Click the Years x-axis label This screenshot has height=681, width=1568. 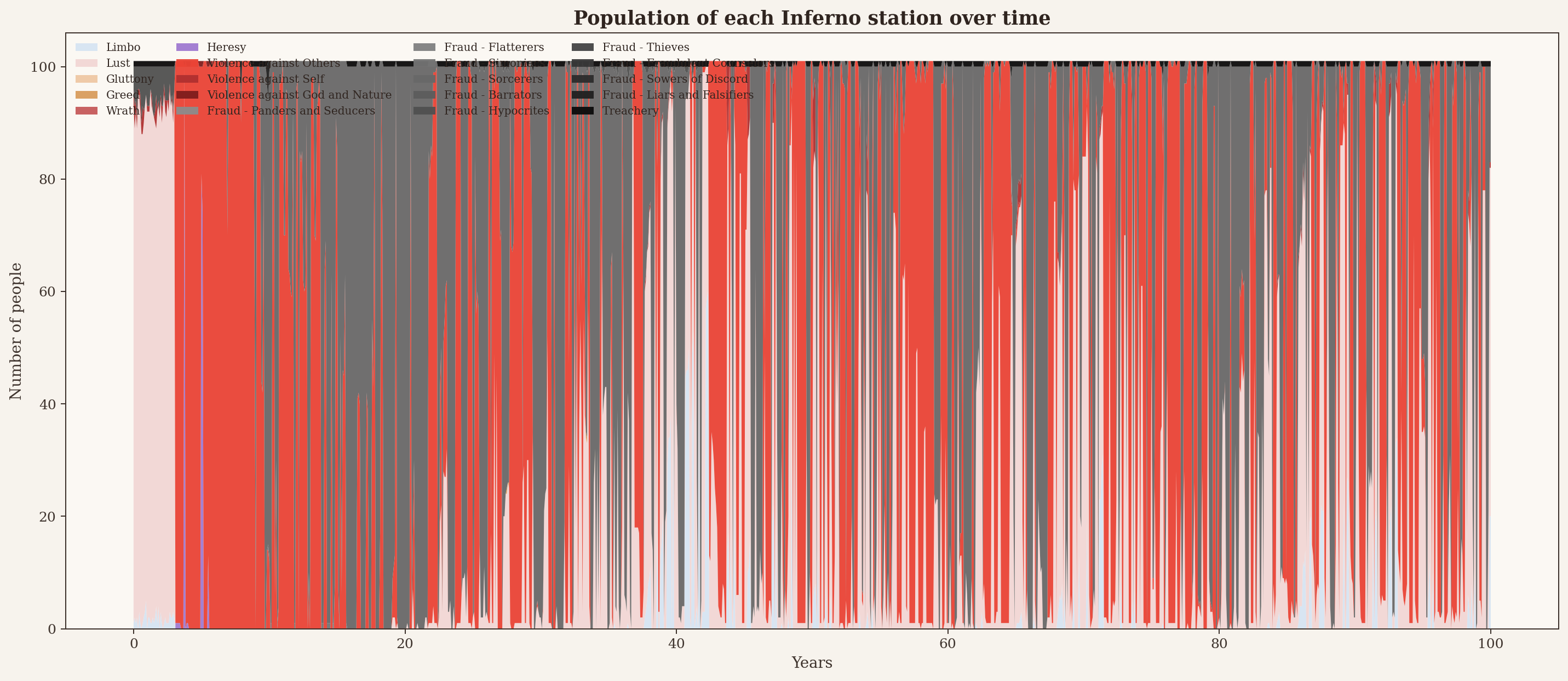coord(812,663)
